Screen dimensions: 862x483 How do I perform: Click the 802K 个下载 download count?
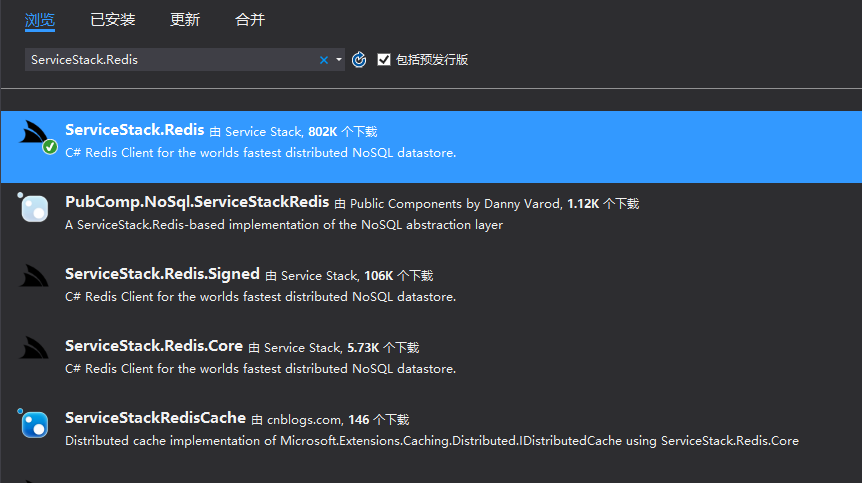pos(342,132)
